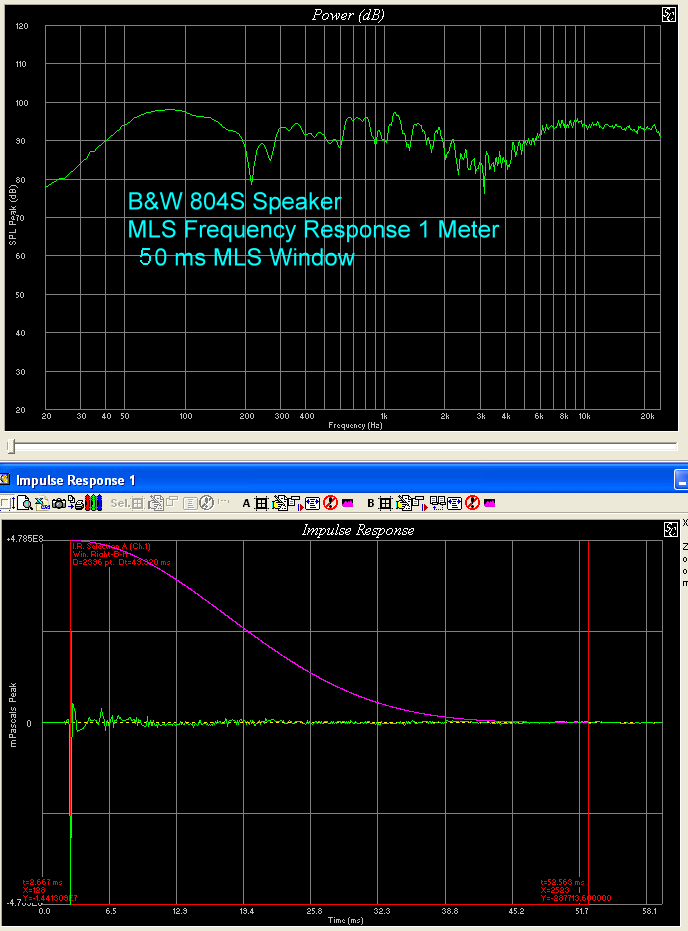The width and height of the screenshot is (688, 931).
Task: Click the 'SPL Peak (dB)' axis label
Action: point(13,214)
